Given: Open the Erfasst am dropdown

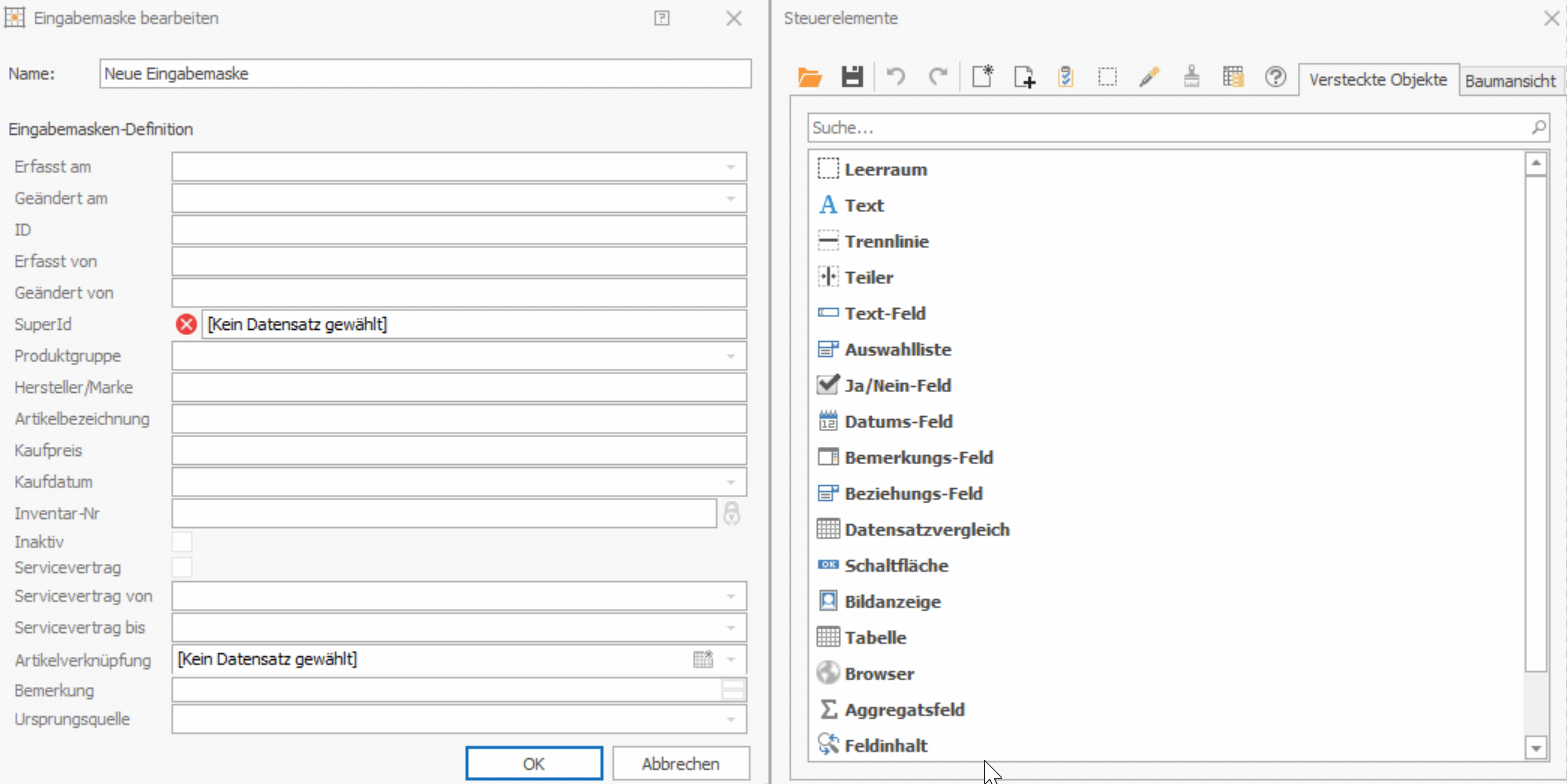Looking at the screenshot, I should click(x=731, y=167).
